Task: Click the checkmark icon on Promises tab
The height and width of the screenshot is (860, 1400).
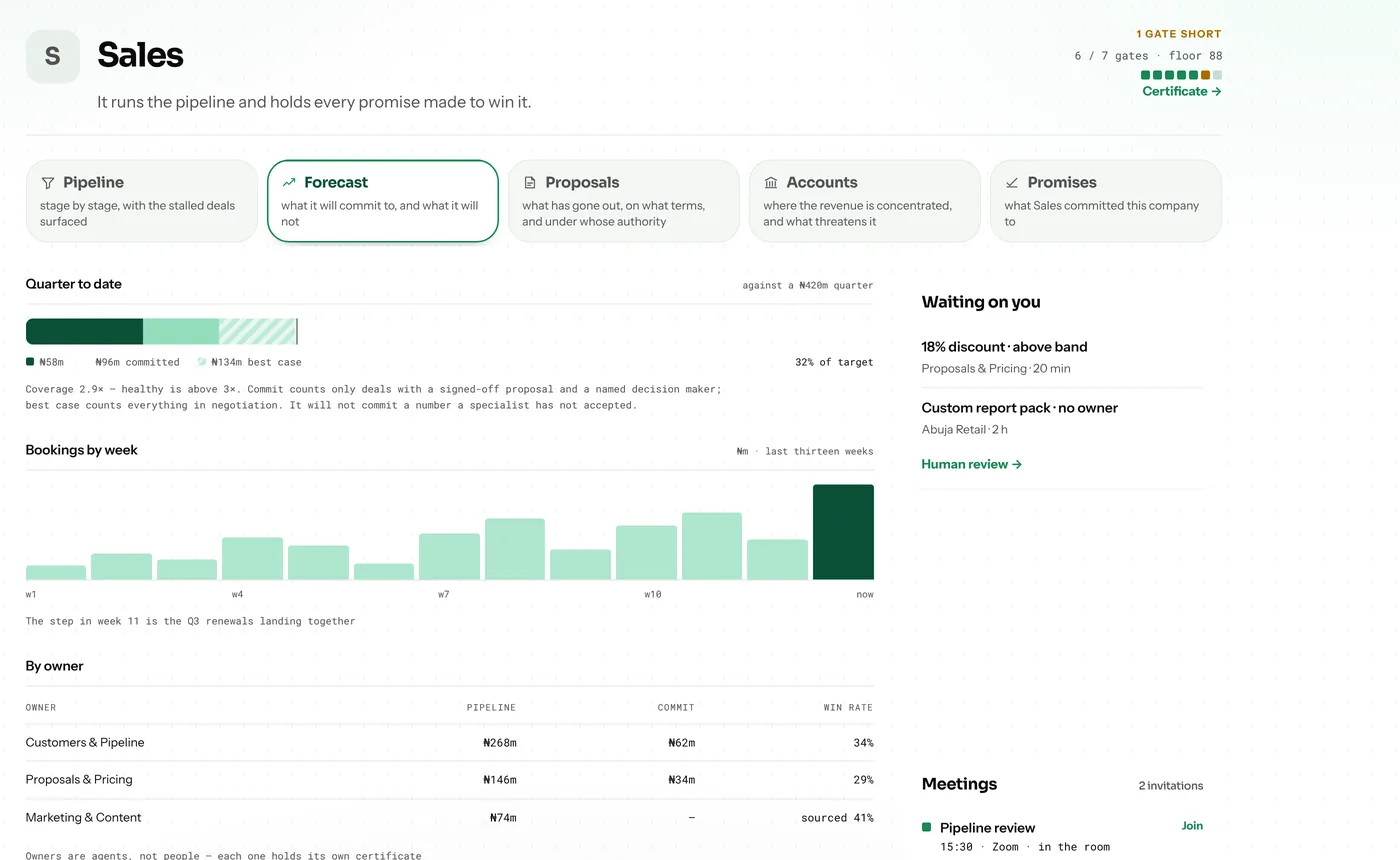Action: [x=1012, y=183]
